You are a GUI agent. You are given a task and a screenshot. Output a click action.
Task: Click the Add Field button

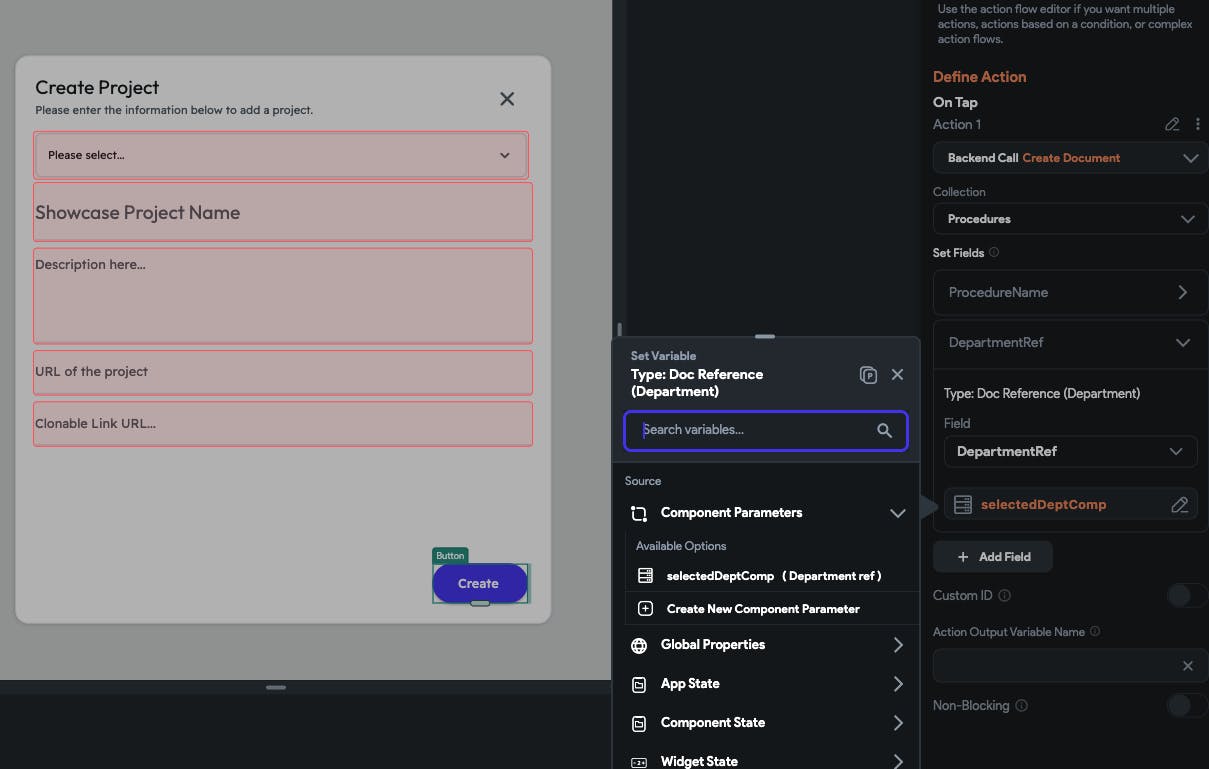tap(992, 557)
